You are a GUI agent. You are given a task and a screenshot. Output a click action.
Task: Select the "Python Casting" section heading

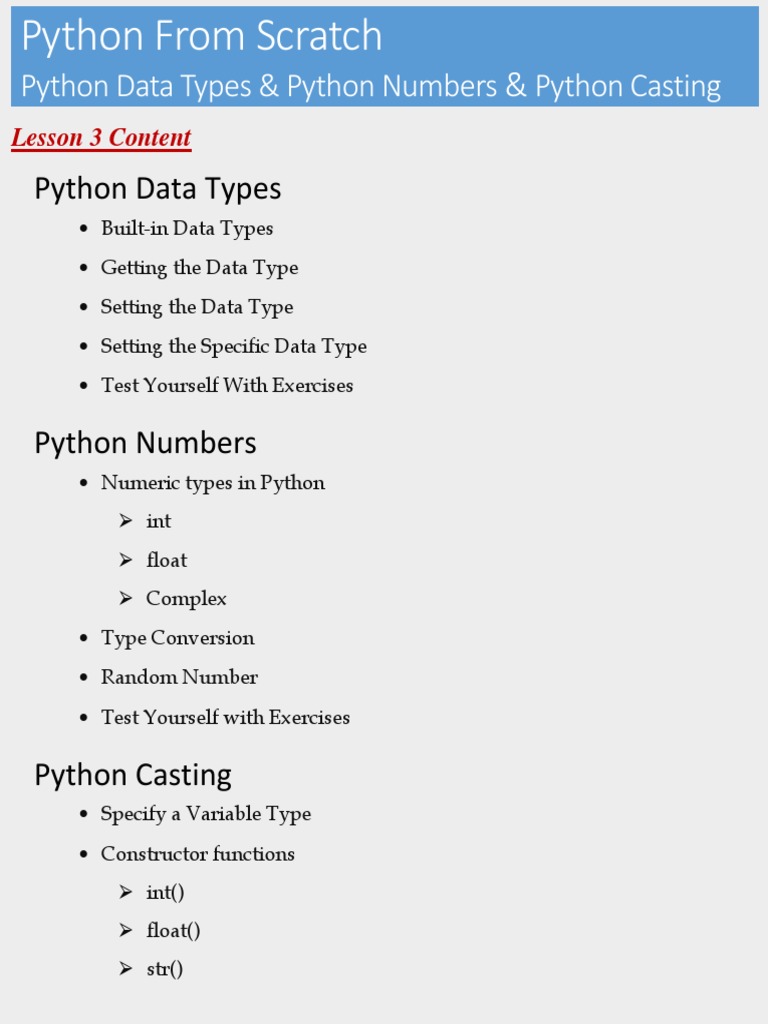[133, 775]
